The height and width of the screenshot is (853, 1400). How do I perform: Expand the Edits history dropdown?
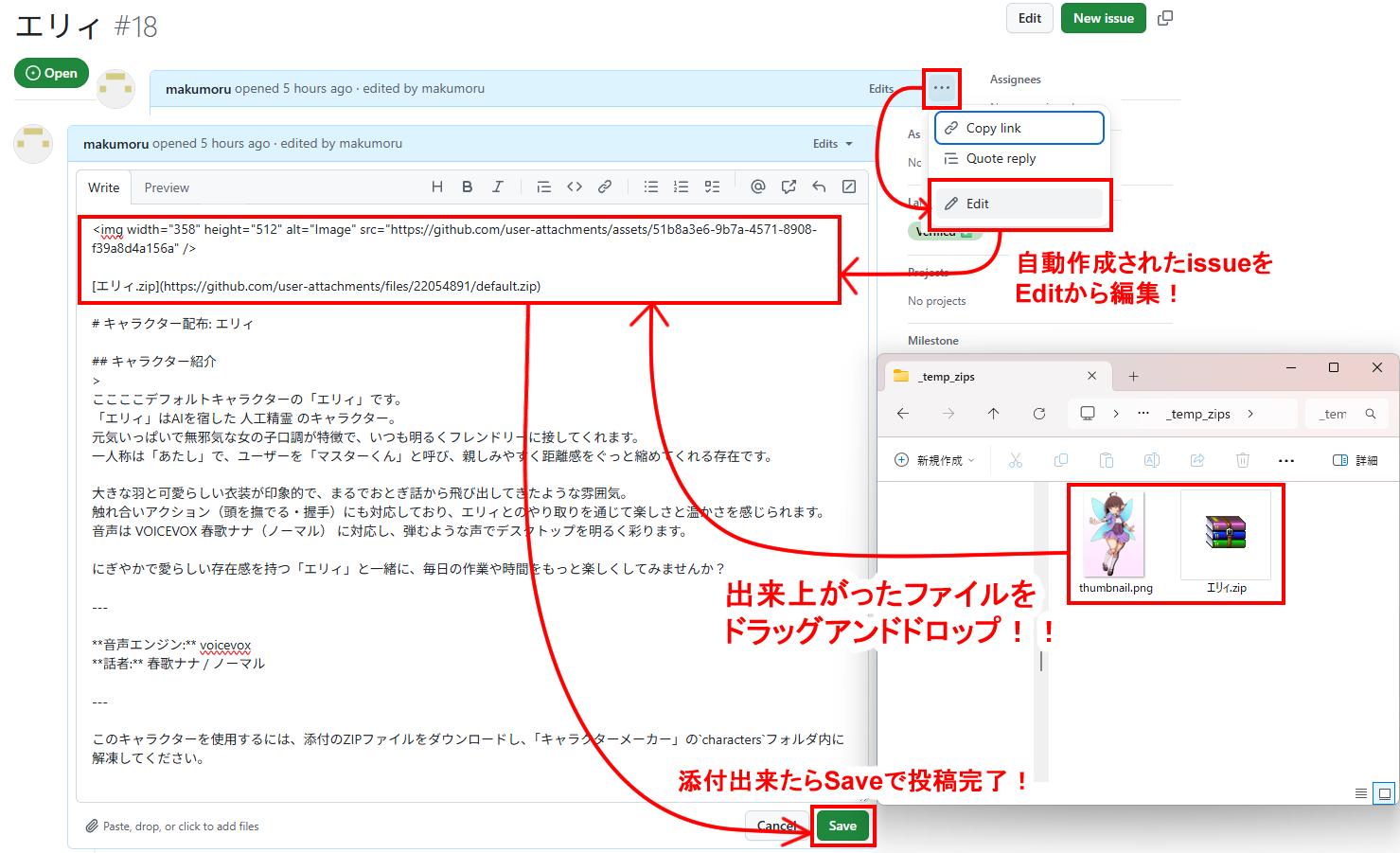[x=832, y=144]
